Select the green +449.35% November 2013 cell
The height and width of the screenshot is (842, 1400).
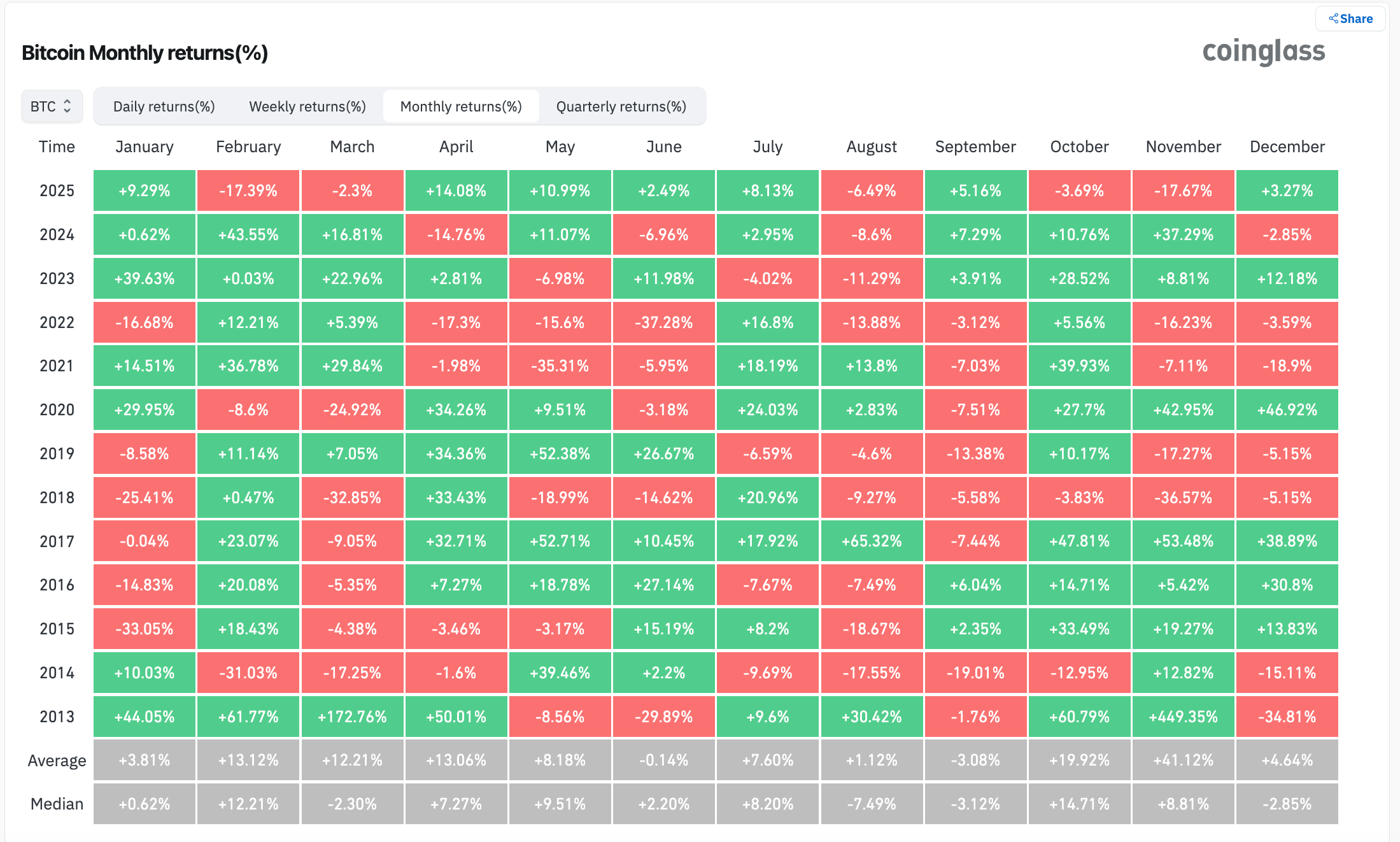pyautogui.click(x=1183, y=717)
